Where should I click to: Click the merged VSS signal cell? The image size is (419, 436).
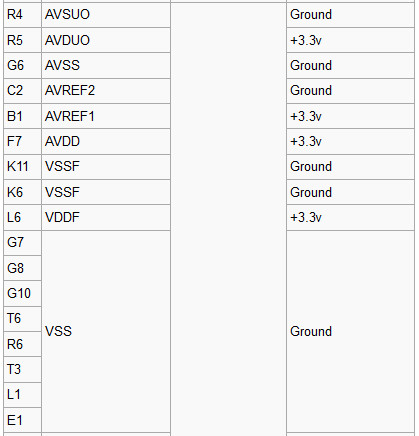[x=106, y=331]
